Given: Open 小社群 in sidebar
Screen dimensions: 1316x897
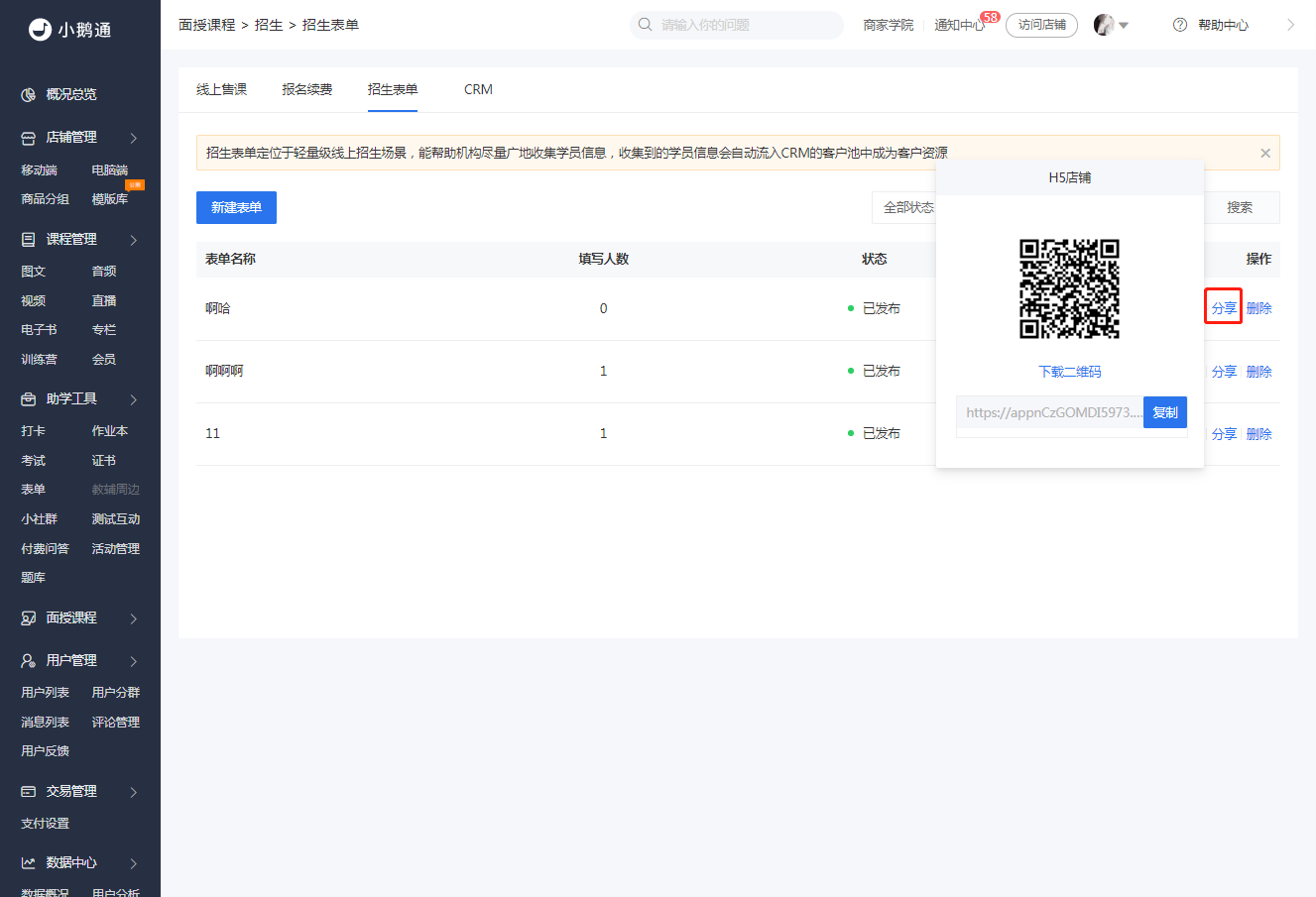Looking at the screenshot, I should (x=40, y=519).
